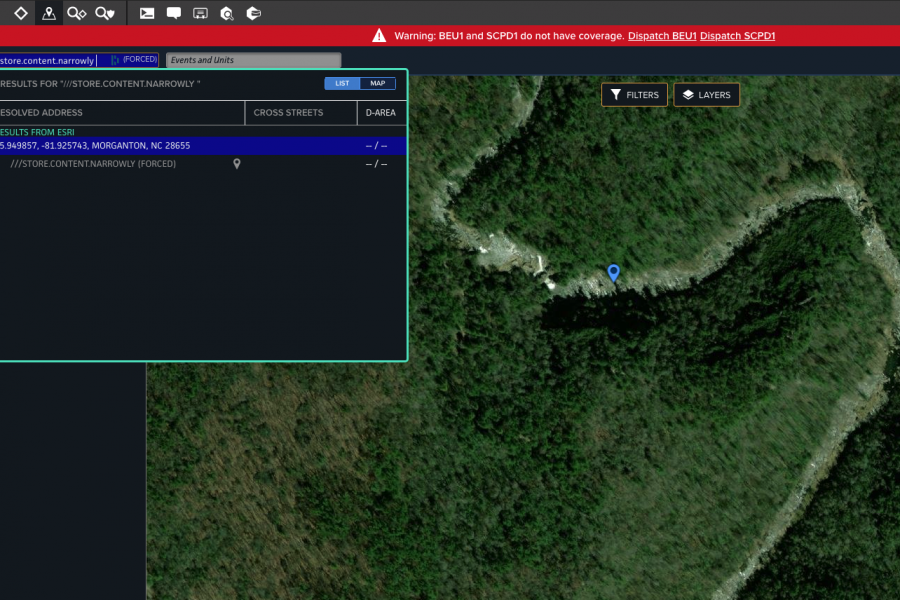Click the blue location pin marker on the map
Viewport: 900px width, 600px height.
pos(613,272)
